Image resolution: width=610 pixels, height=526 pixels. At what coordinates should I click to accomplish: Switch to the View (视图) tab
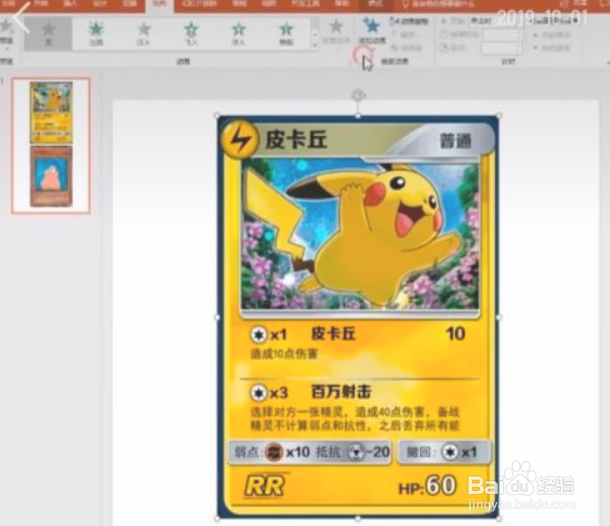click(x=268, y=4)
